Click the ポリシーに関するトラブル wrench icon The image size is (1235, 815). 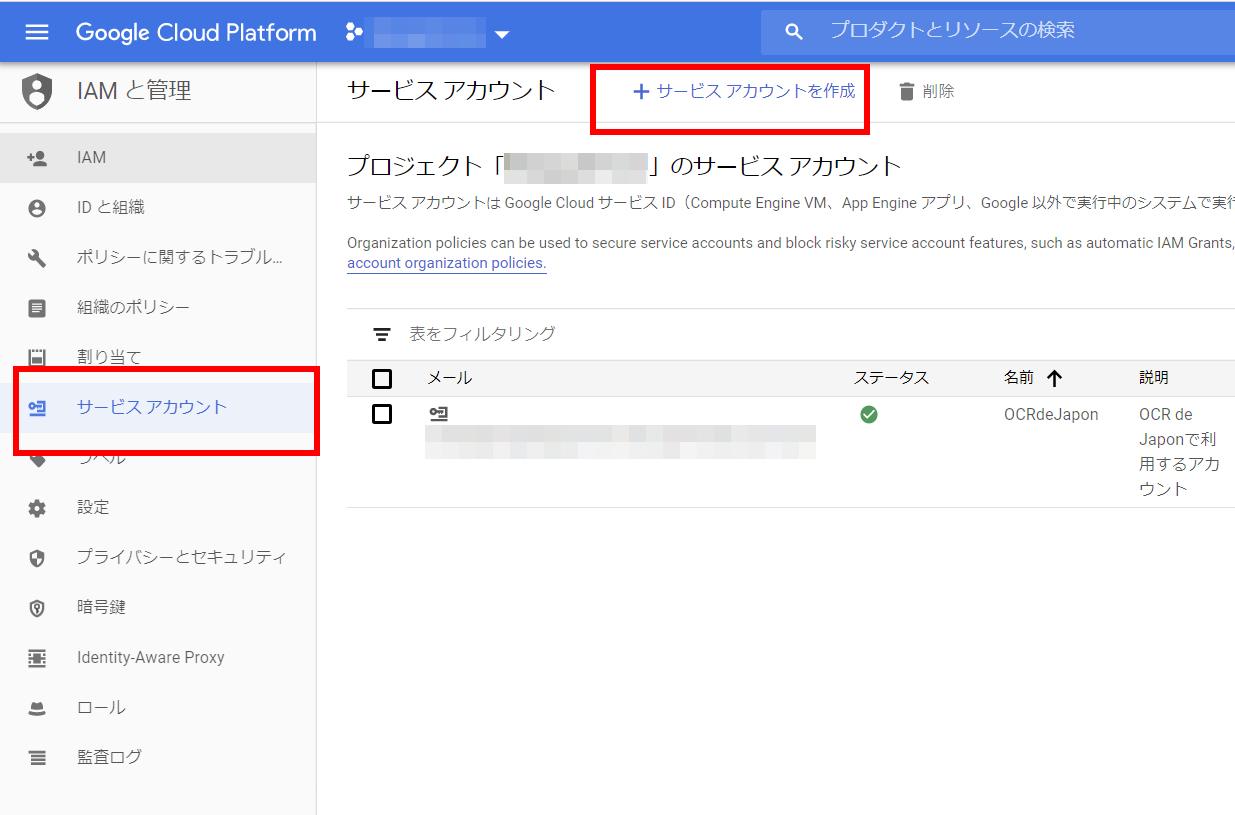(x=37, y=258)
